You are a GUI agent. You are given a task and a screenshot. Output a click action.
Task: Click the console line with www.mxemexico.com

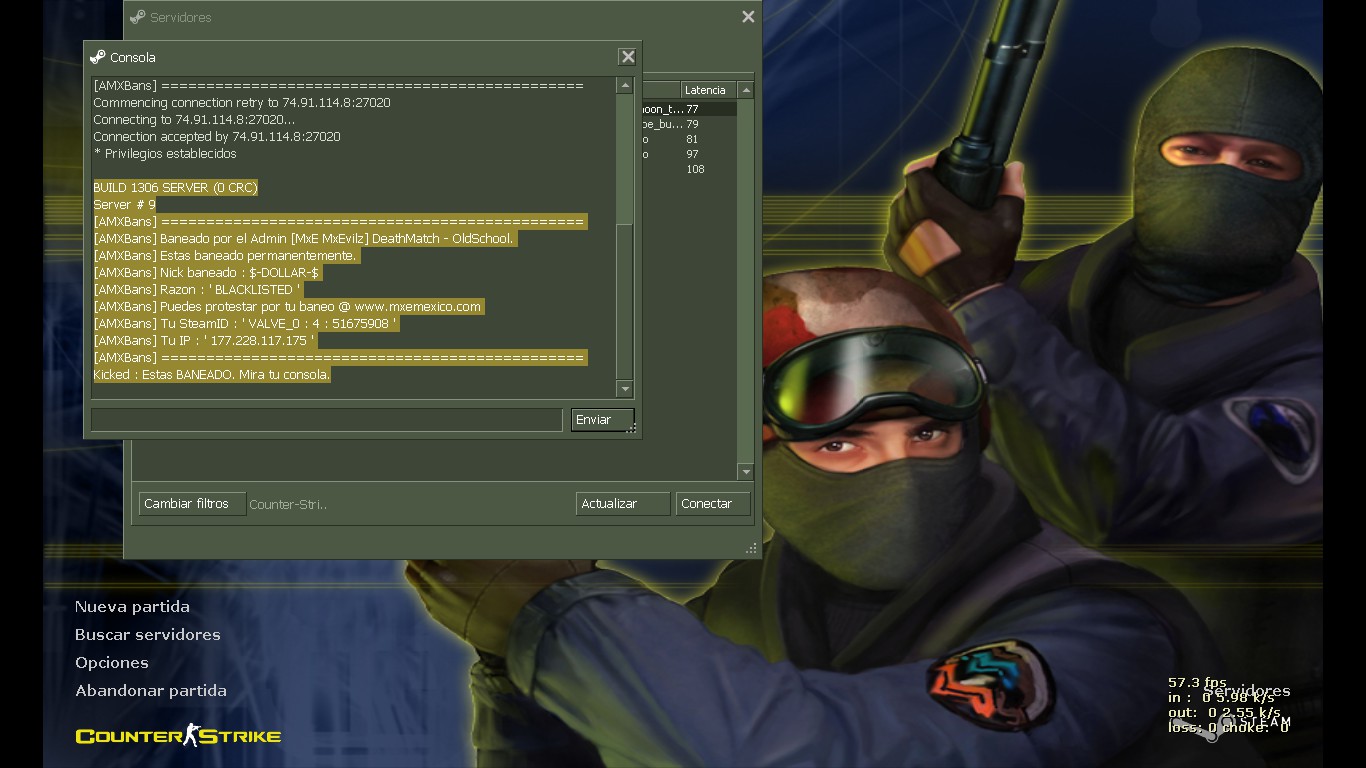[x=288, y=307]
